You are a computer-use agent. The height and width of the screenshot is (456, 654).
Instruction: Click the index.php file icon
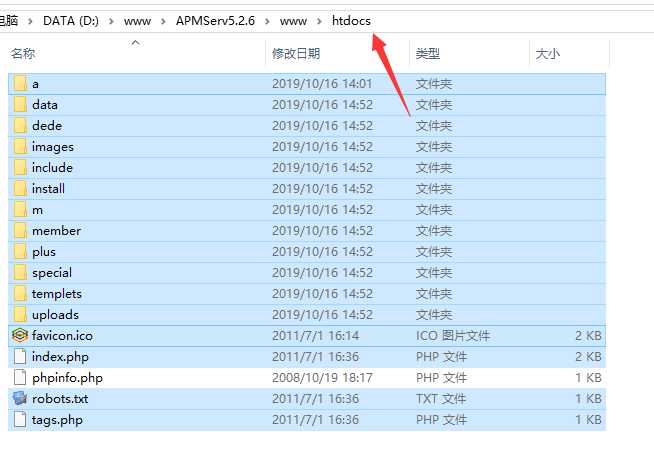point(20,357)
